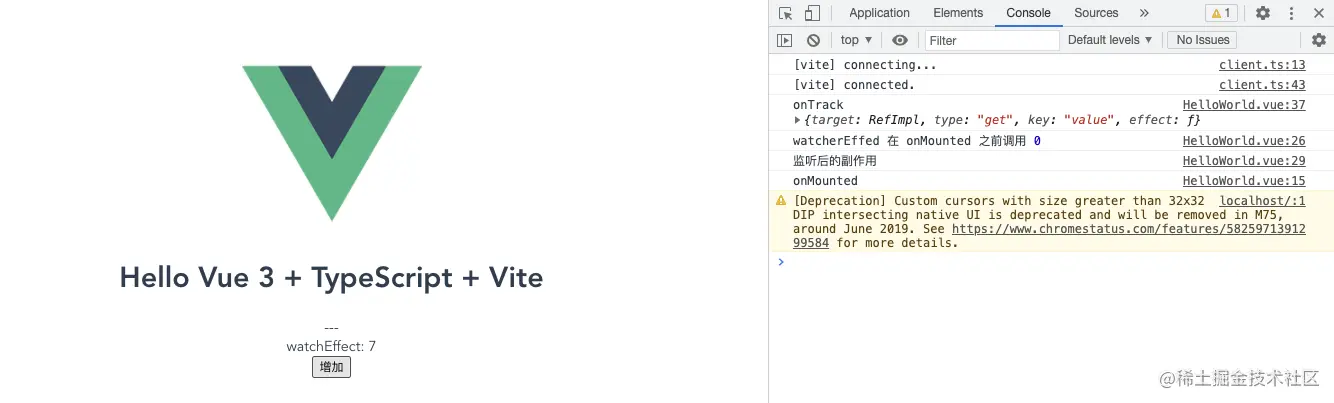1334x403 pixels.
Task: Click the 增加 button
Action: [331, 367]
